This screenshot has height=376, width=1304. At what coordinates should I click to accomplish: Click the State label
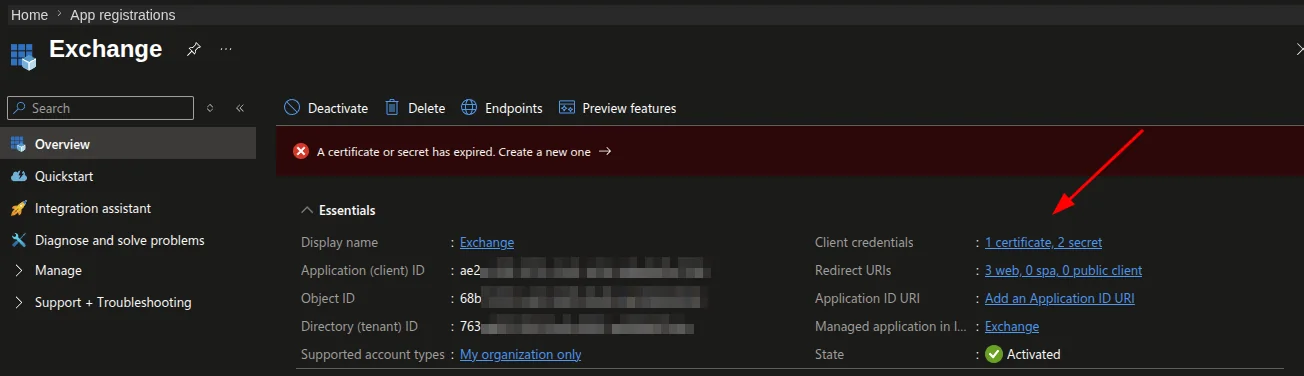coord(830,354)
